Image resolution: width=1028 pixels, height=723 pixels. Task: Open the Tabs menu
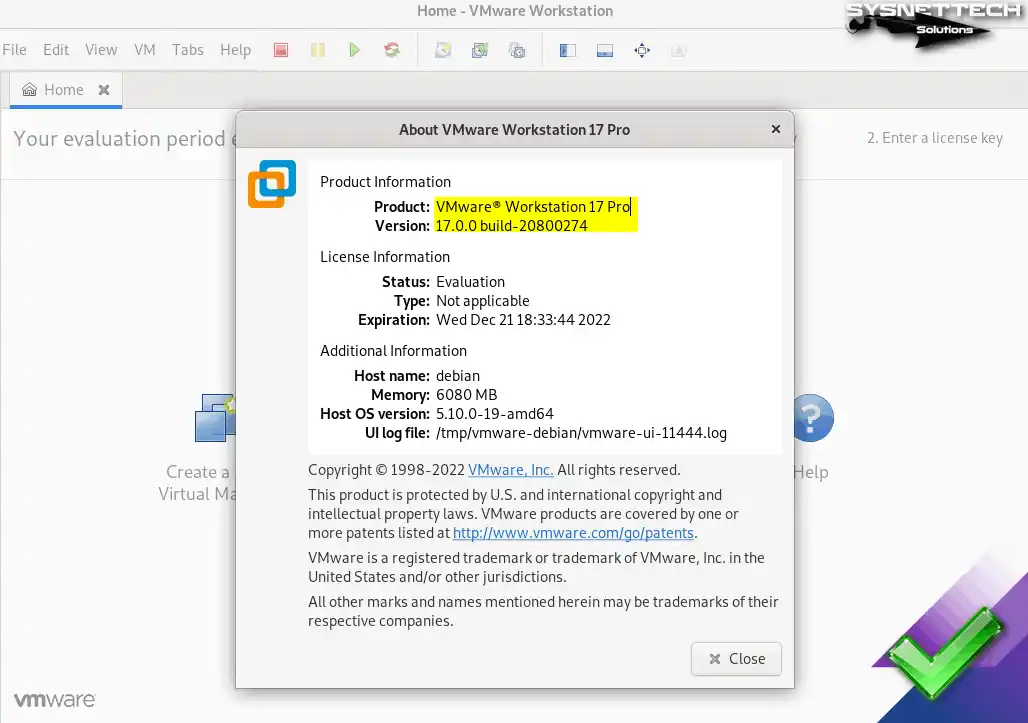[x=187, y=50]
